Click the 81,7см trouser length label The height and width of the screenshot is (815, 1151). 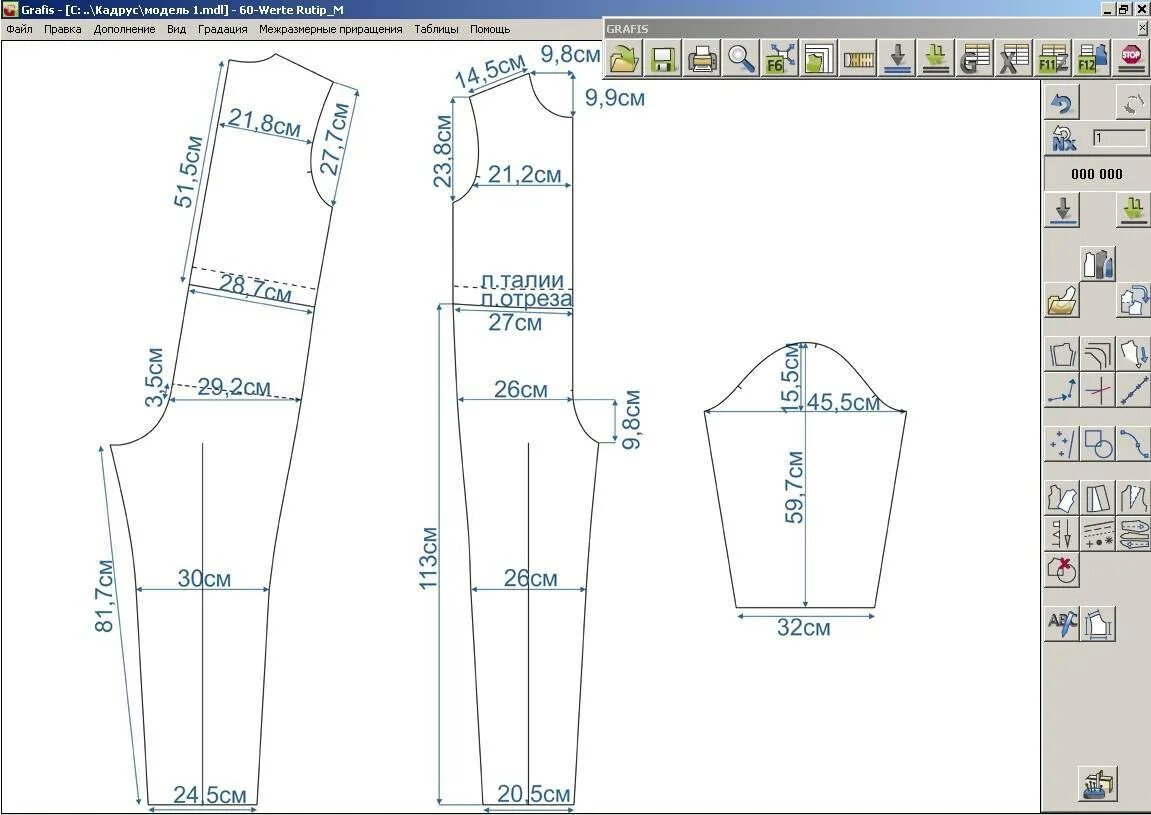[104, 596]
